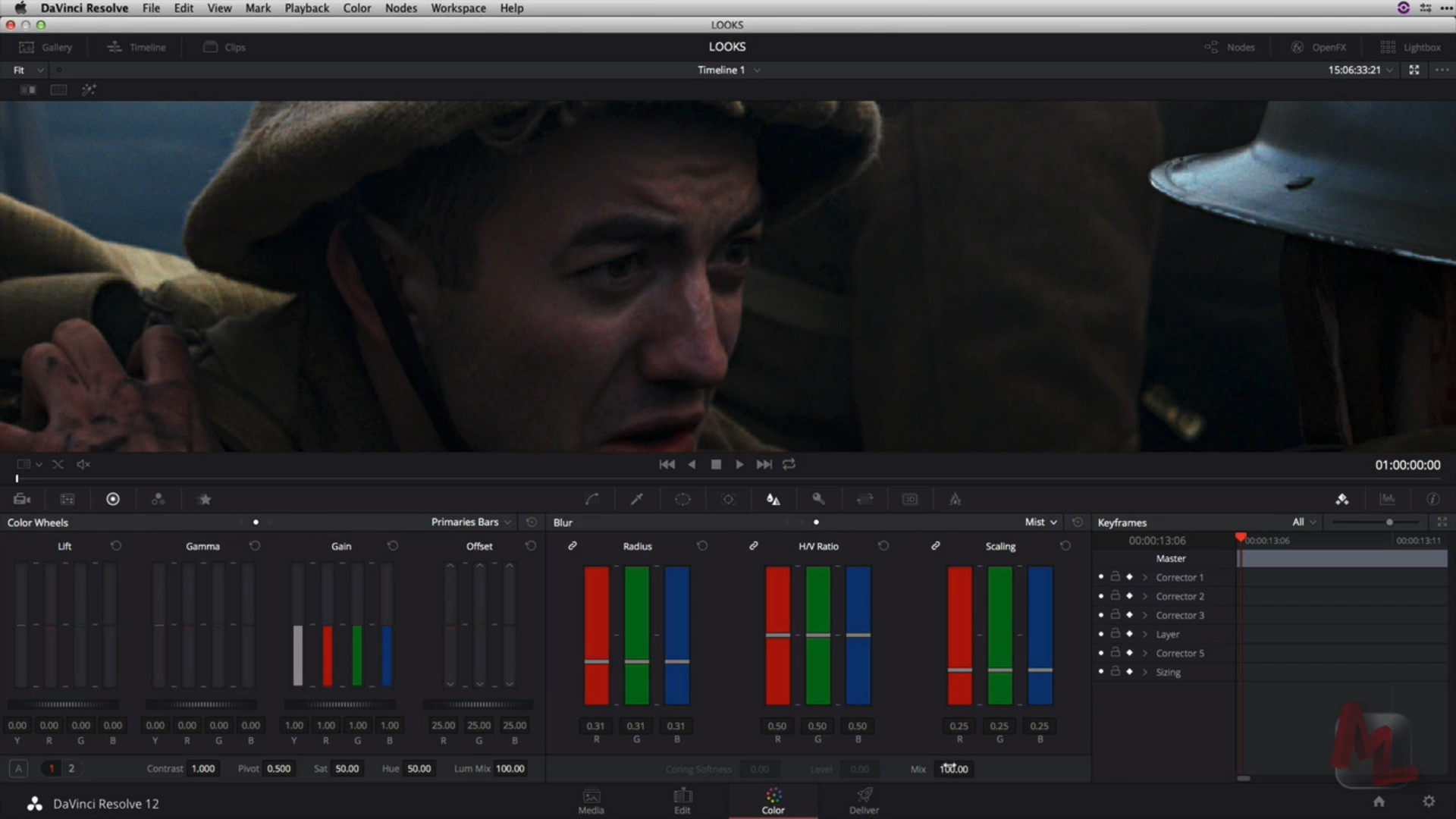Expand the Sizing keyframe track
Image resolution: width=1456 pixels, height=819 pixels.
coord(1145,672)
